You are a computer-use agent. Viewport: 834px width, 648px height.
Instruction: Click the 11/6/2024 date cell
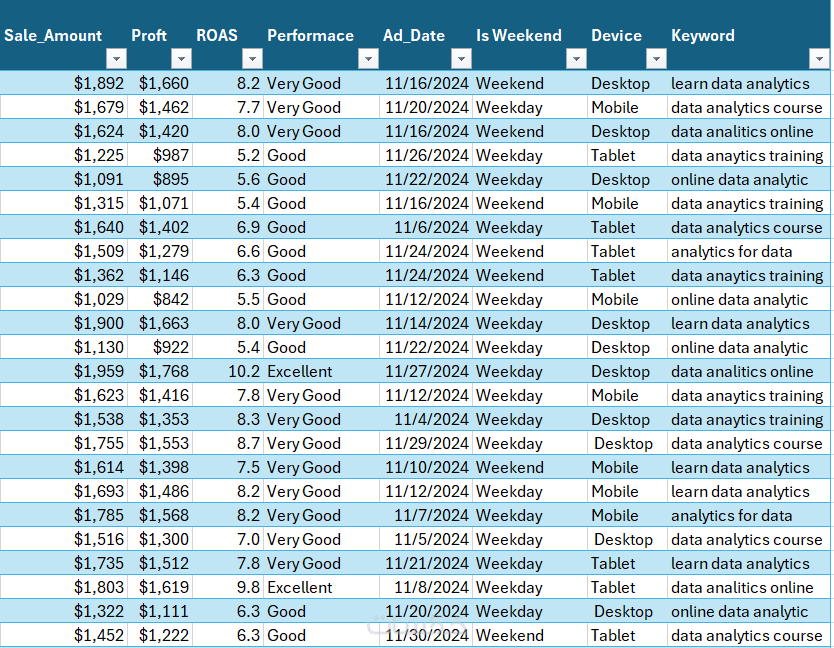coord(426,227)
